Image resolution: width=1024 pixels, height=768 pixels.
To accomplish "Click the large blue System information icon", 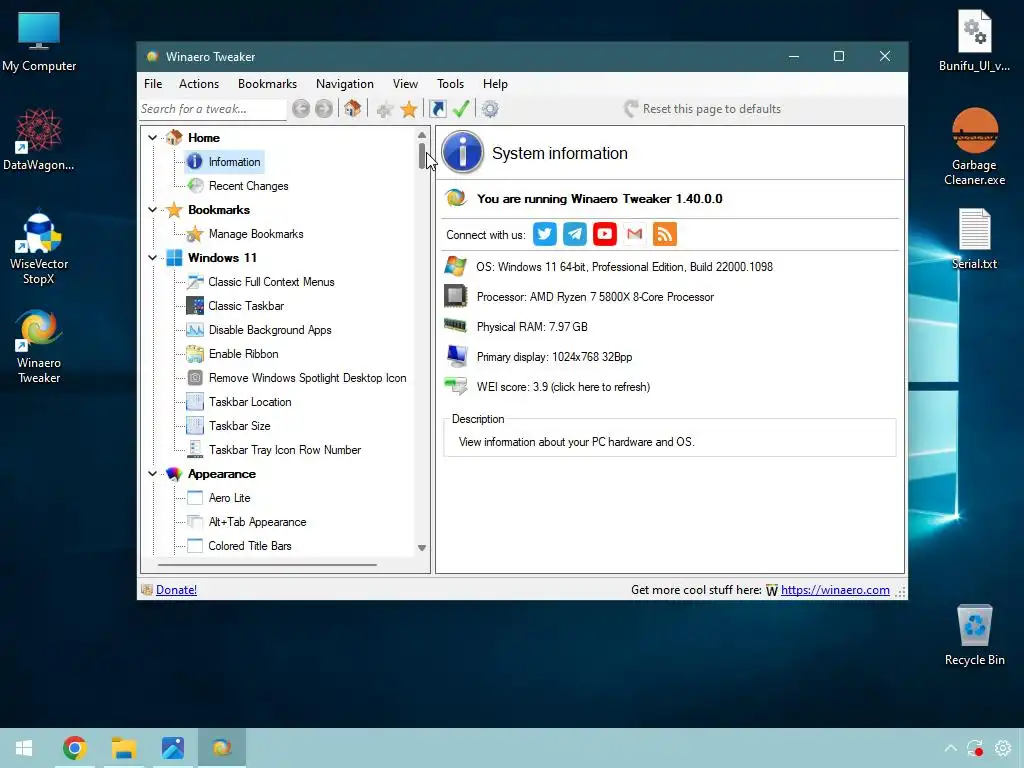I will [x=462, y=152].
